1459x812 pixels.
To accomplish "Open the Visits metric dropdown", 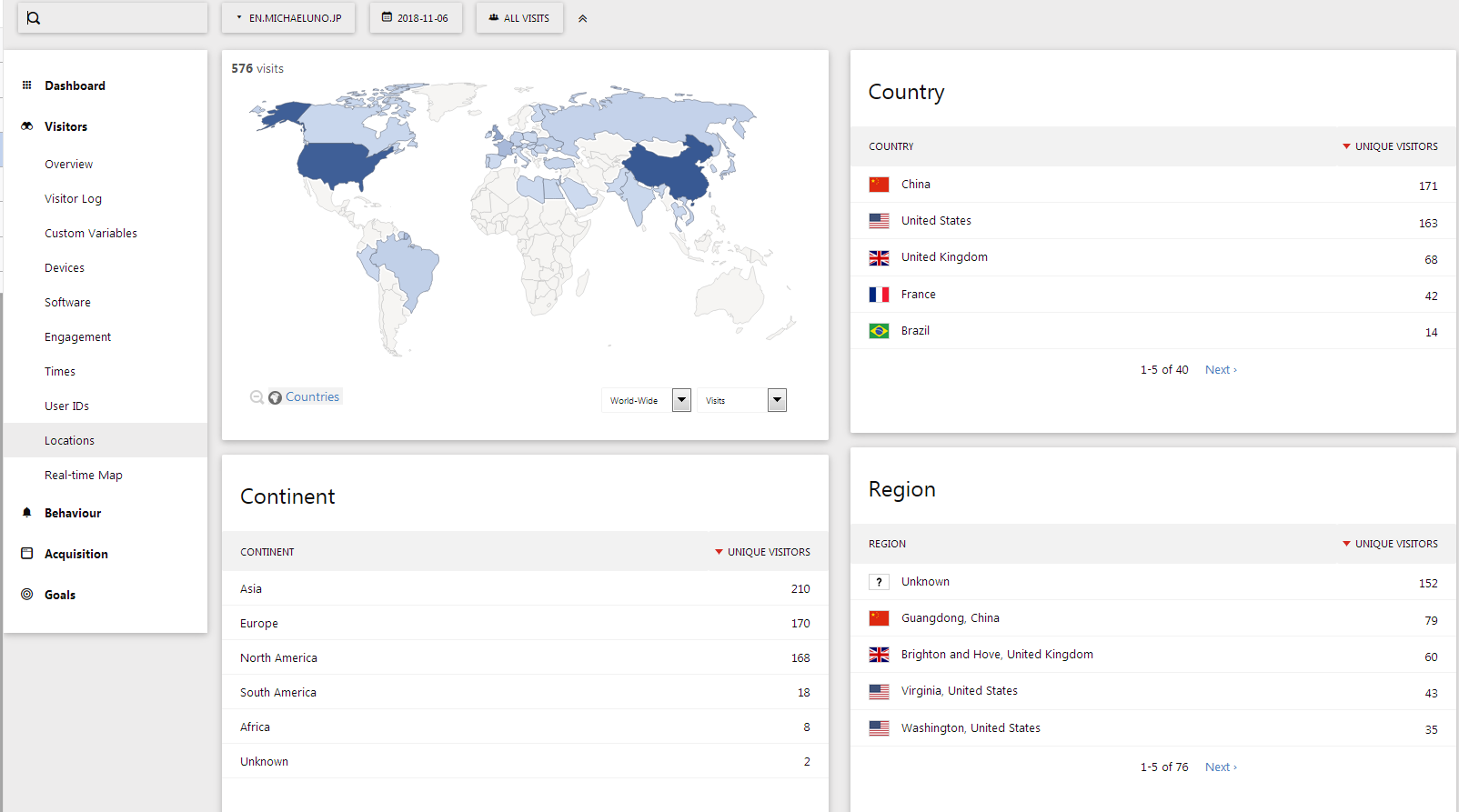I will pyautogui.click(x=777, y=400).
